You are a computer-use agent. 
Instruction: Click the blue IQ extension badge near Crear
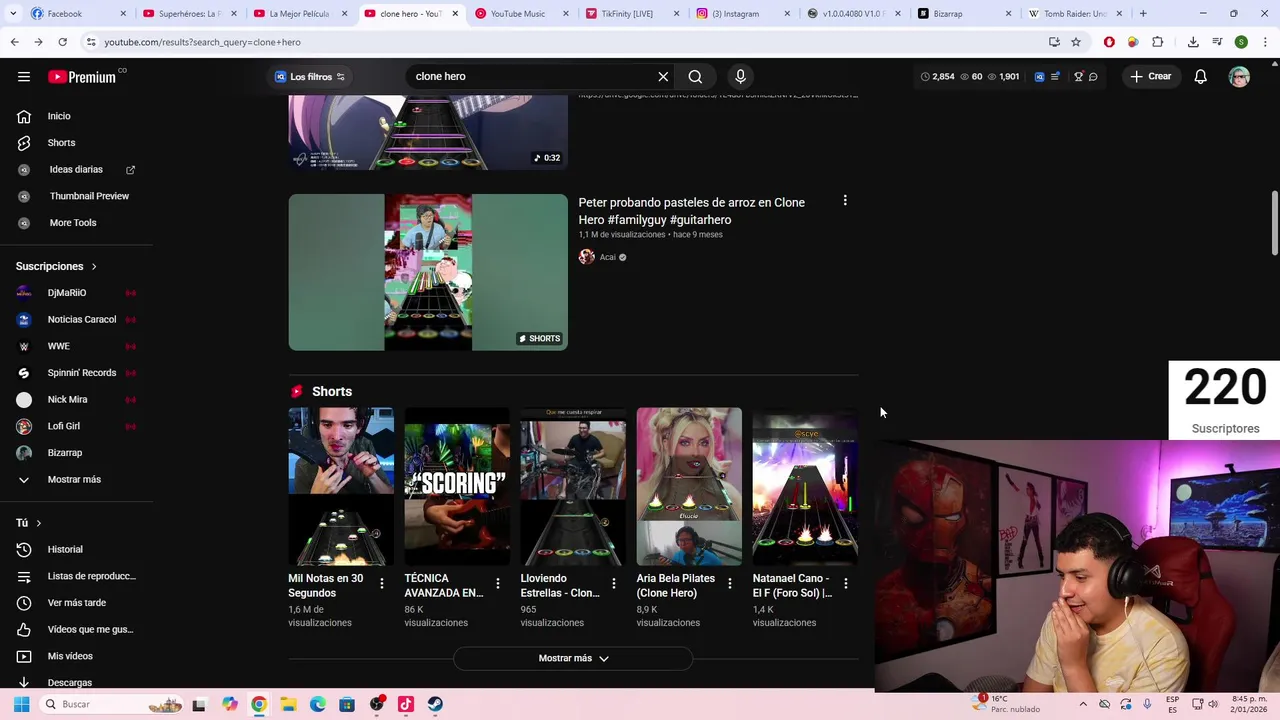pyautogui.click(x=1039, y=76)
